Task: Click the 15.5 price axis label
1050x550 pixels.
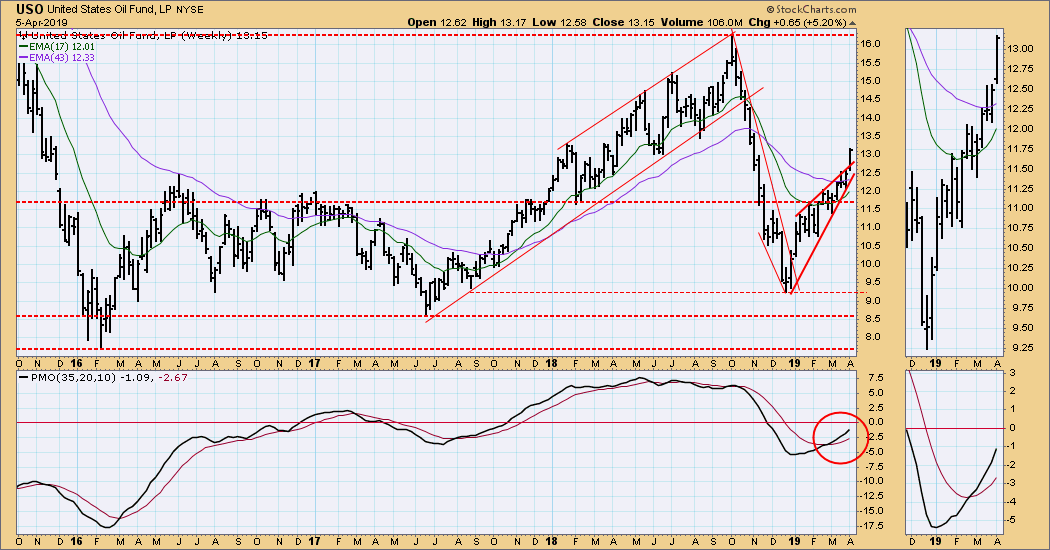Action: 871,62
